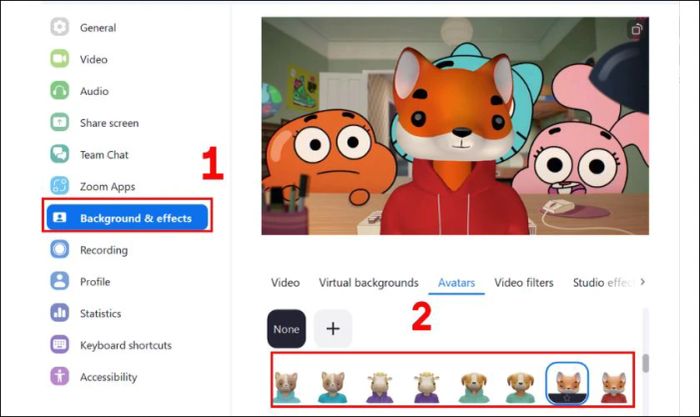Select the second dog avatar in green t-shirt
The height and width of the screenshot is (417, 700).
point(521,387)
